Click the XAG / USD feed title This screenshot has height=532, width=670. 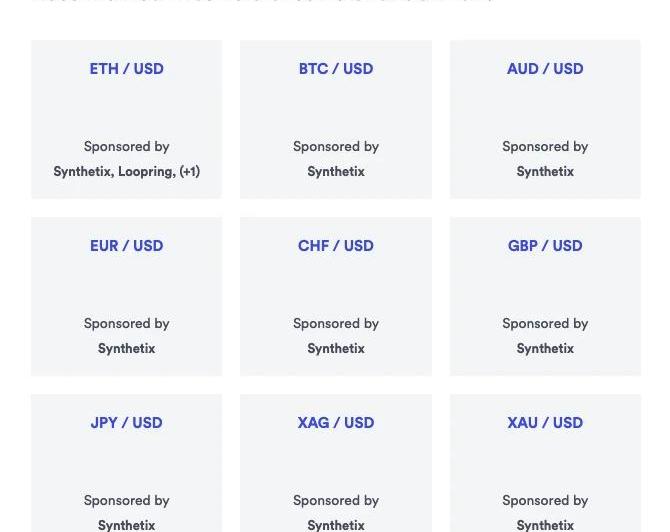pos(336,423)
